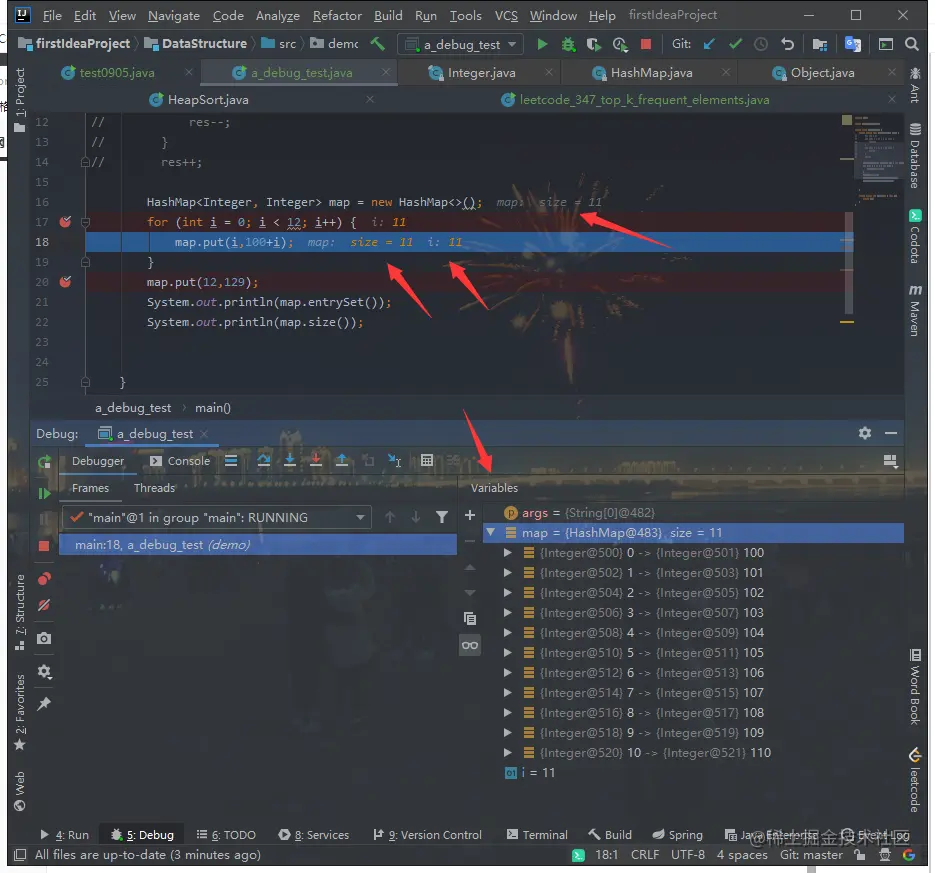Toggle the breakpoint on line 17
Screen dimensions: 935x873
point(66,222)
